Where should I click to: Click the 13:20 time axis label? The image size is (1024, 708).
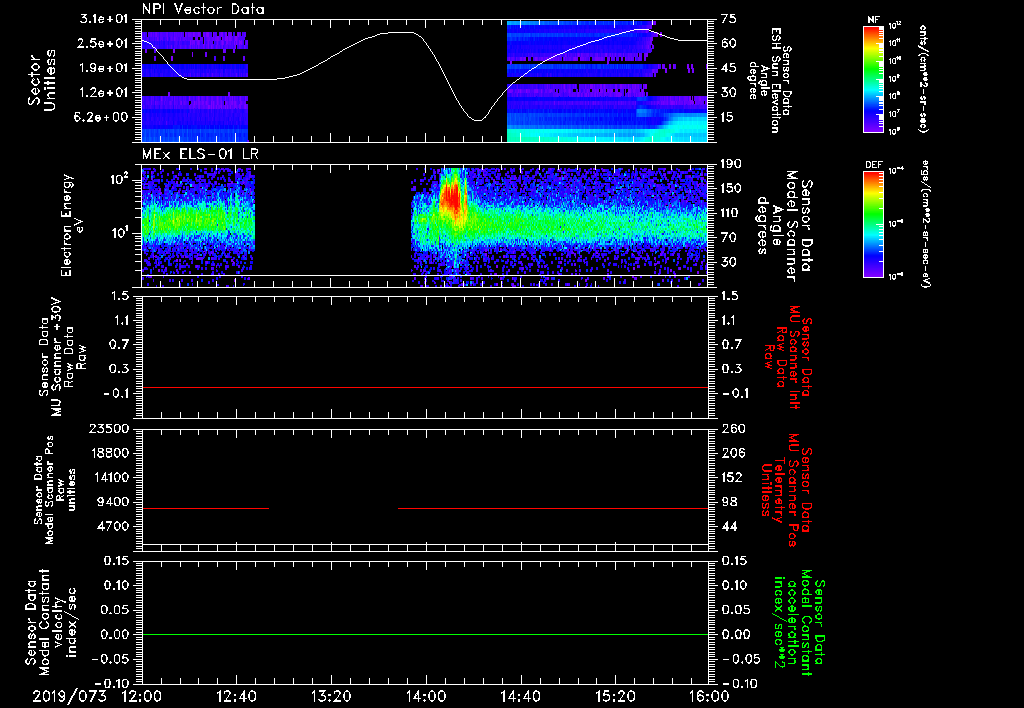331,696
